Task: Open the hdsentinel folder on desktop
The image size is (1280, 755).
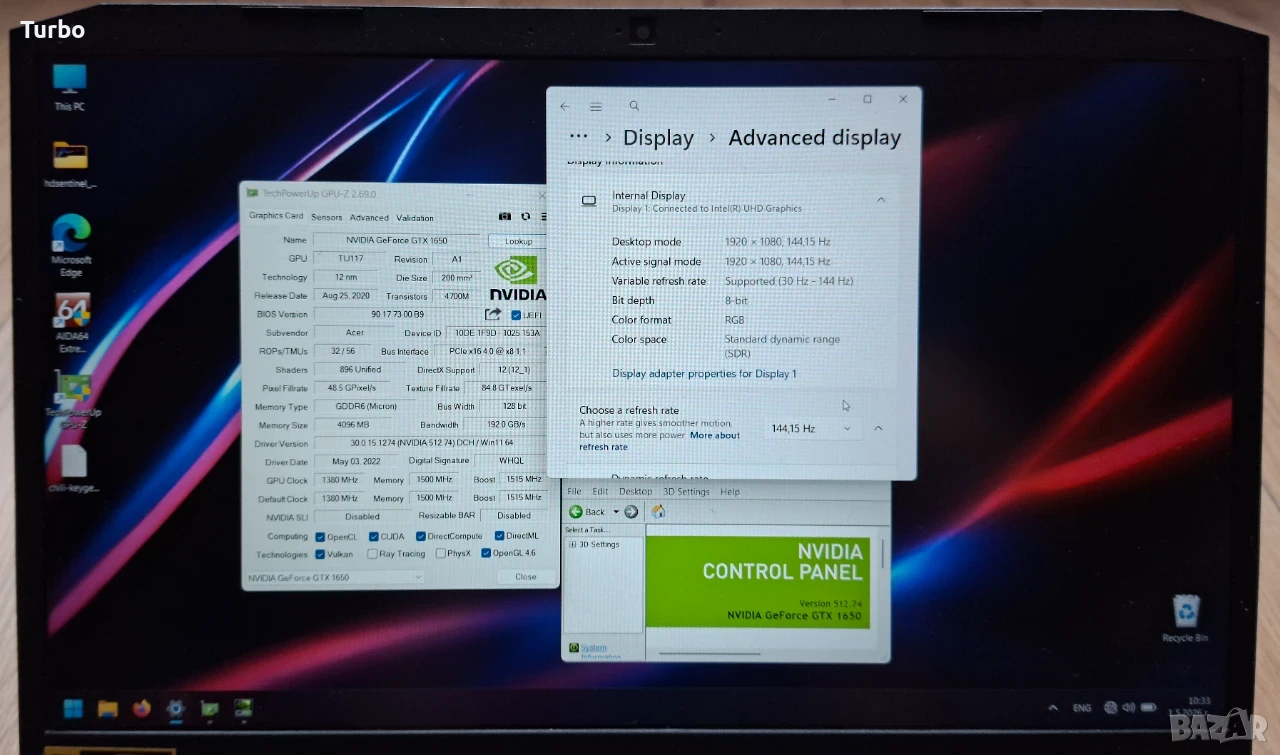Action: coord(70,163)
